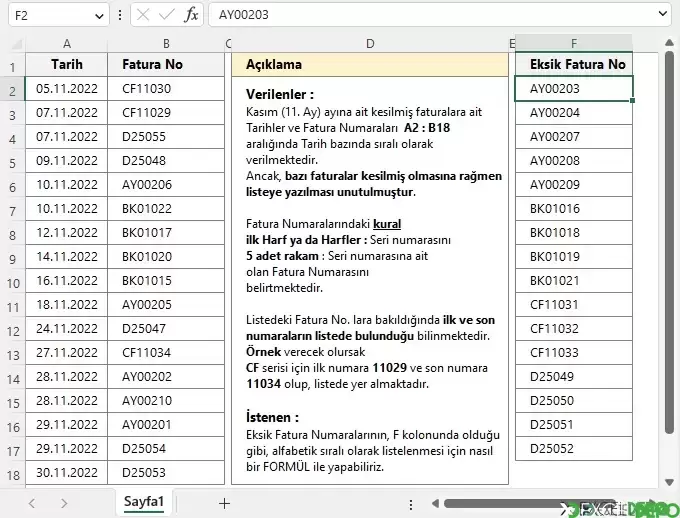Click the Açıklama header cell
This screenshot has width=680, height=518.
[x=370, y=65]
